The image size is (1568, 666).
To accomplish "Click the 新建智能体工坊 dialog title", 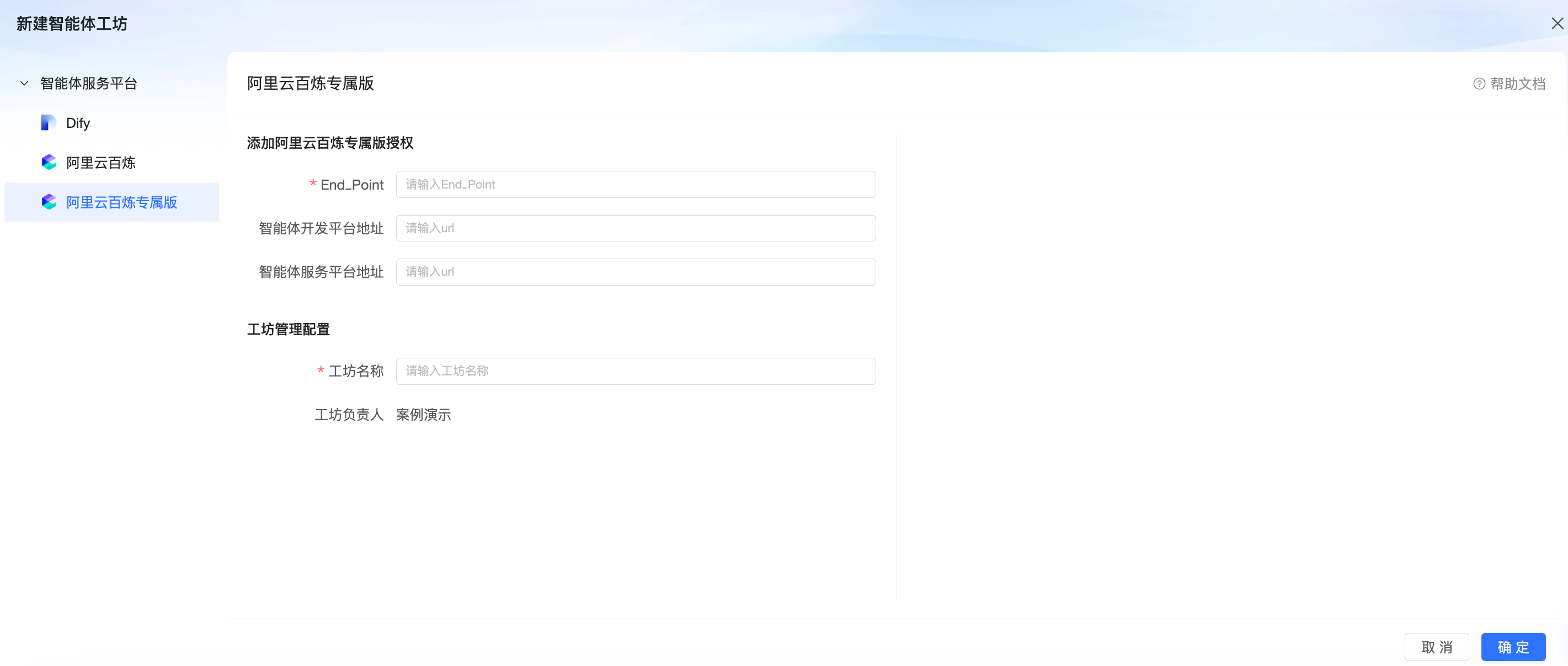I will (x=72, y=24).
